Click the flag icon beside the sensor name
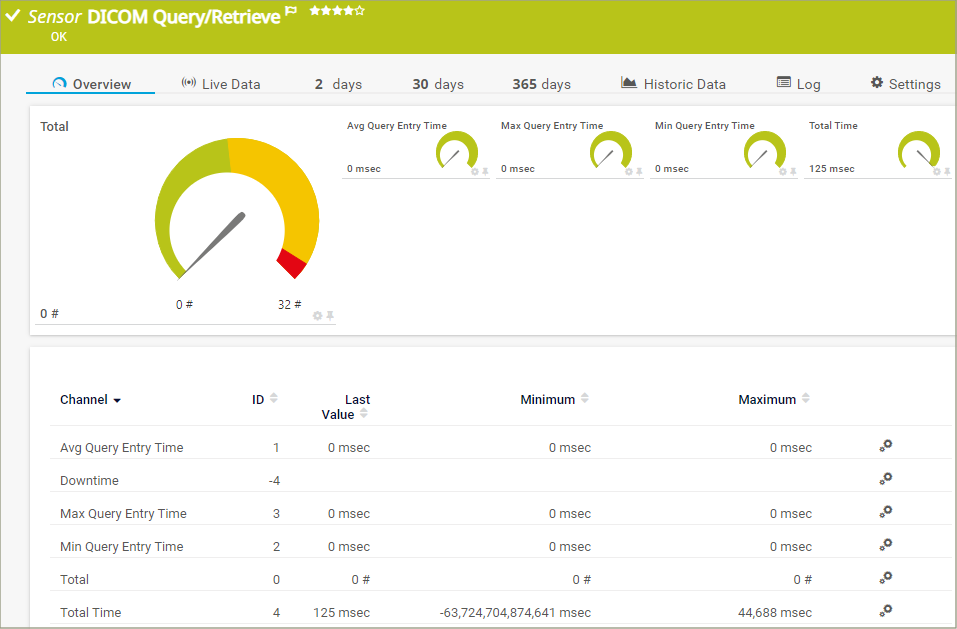This screenshot has height=629, width=957. [291, 13]
